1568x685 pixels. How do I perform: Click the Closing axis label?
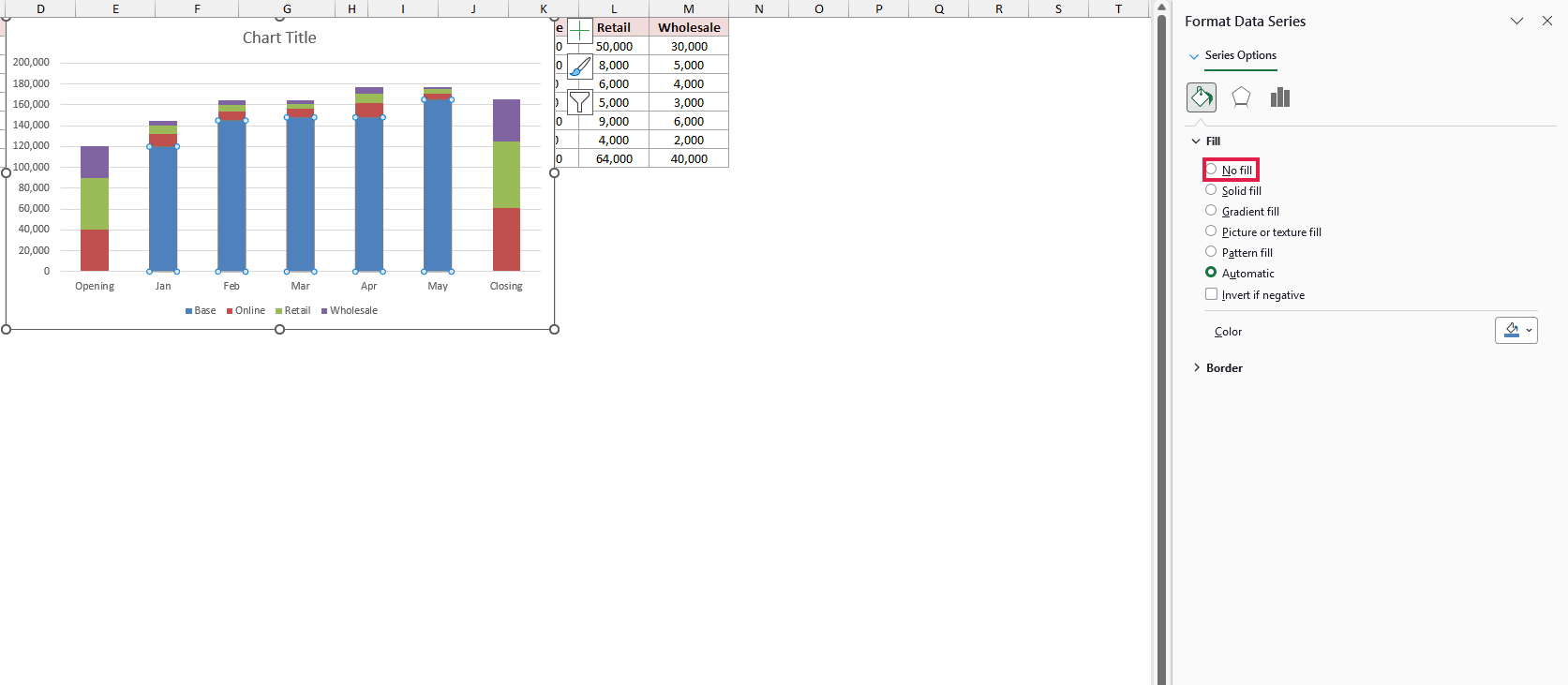pyautogui.click(x=506, y=286)
